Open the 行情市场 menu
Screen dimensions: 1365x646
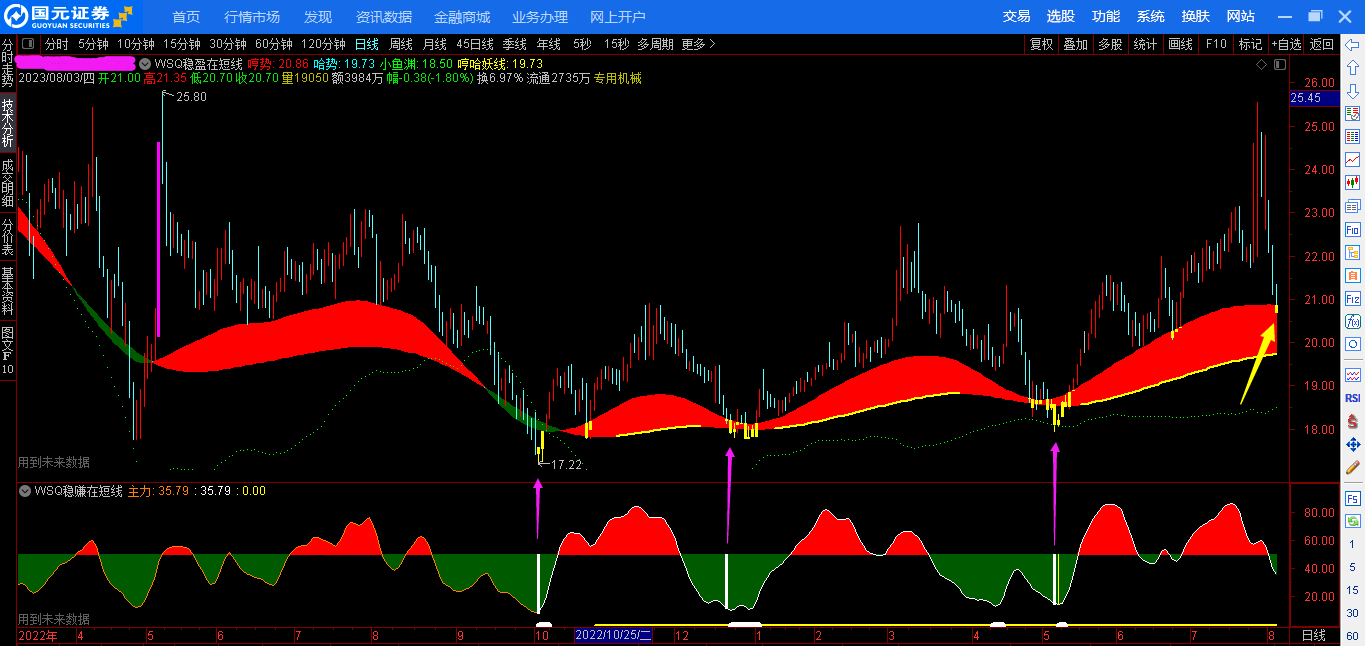[252, 17]
